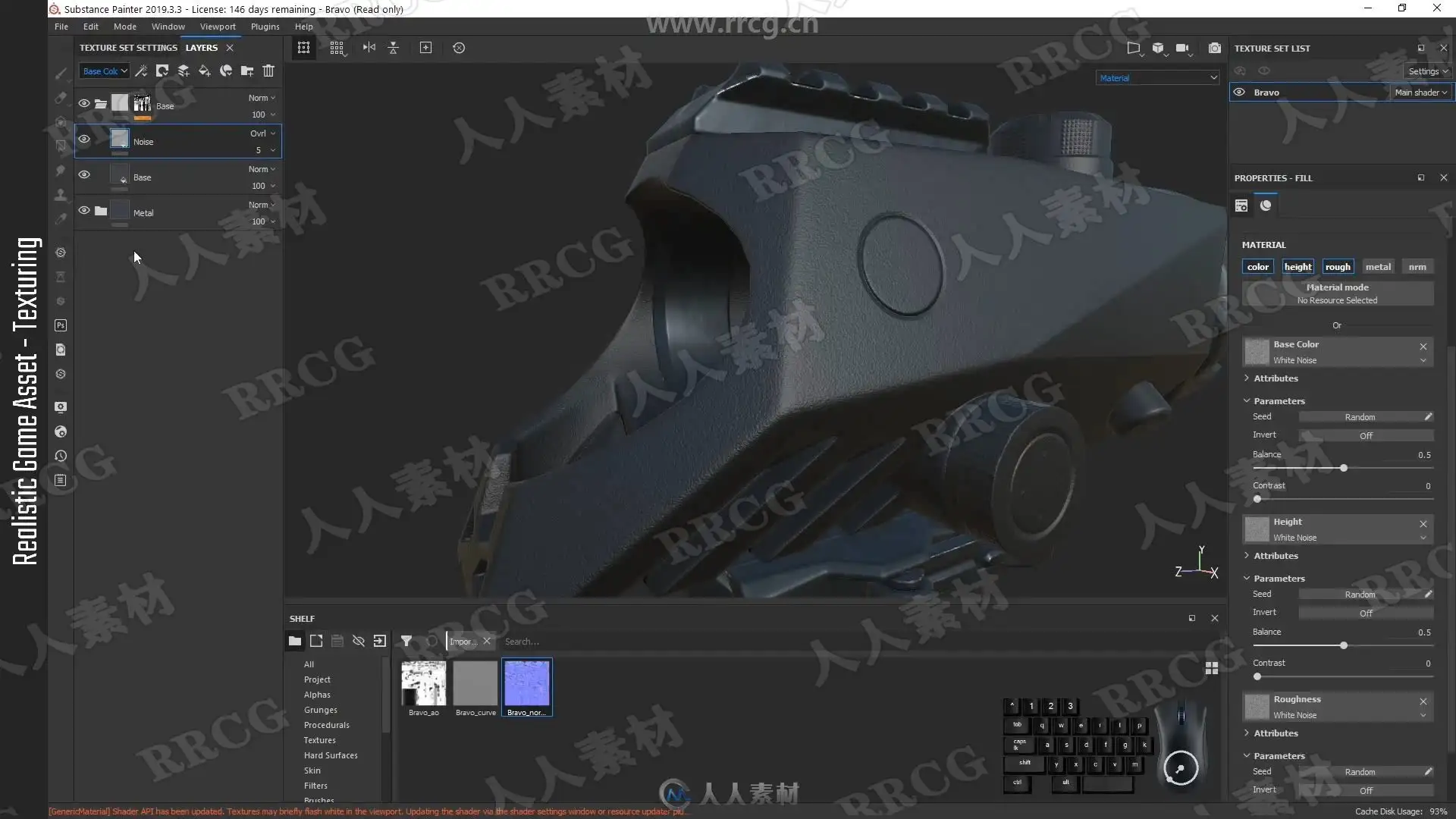This screenshot has width=1456, height=819.
Task: Open the Plugins menu
Action: point(265,27)
